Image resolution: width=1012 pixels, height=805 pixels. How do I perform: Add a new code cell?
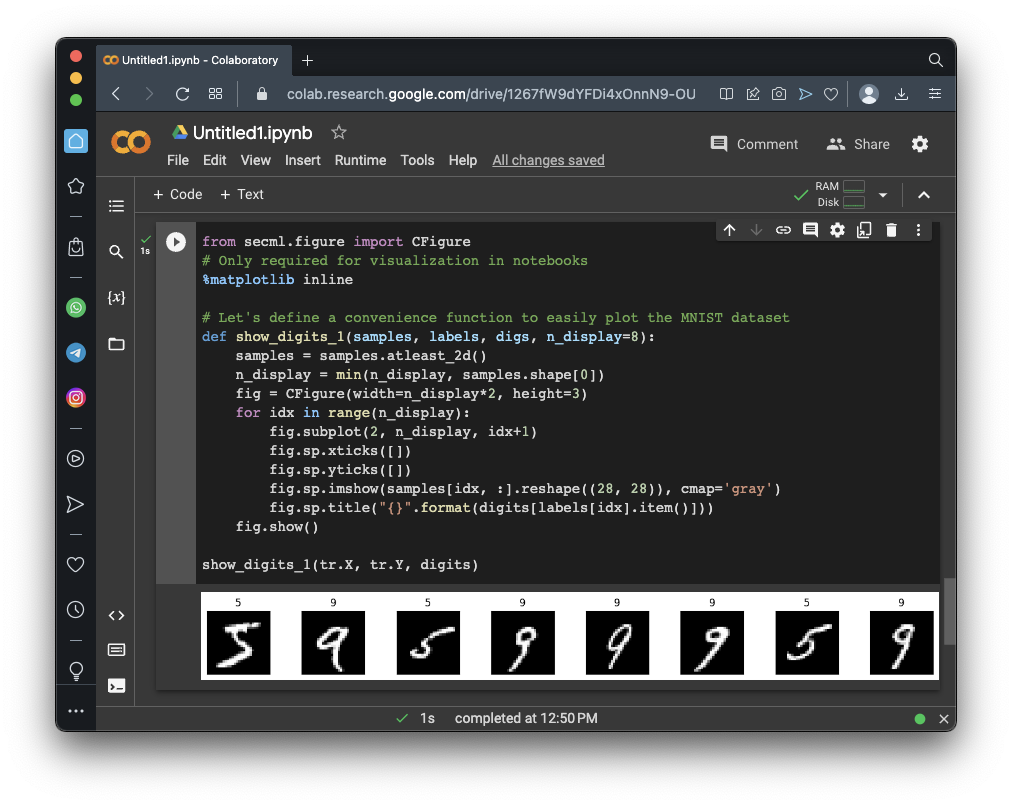[x=177, y=194]
